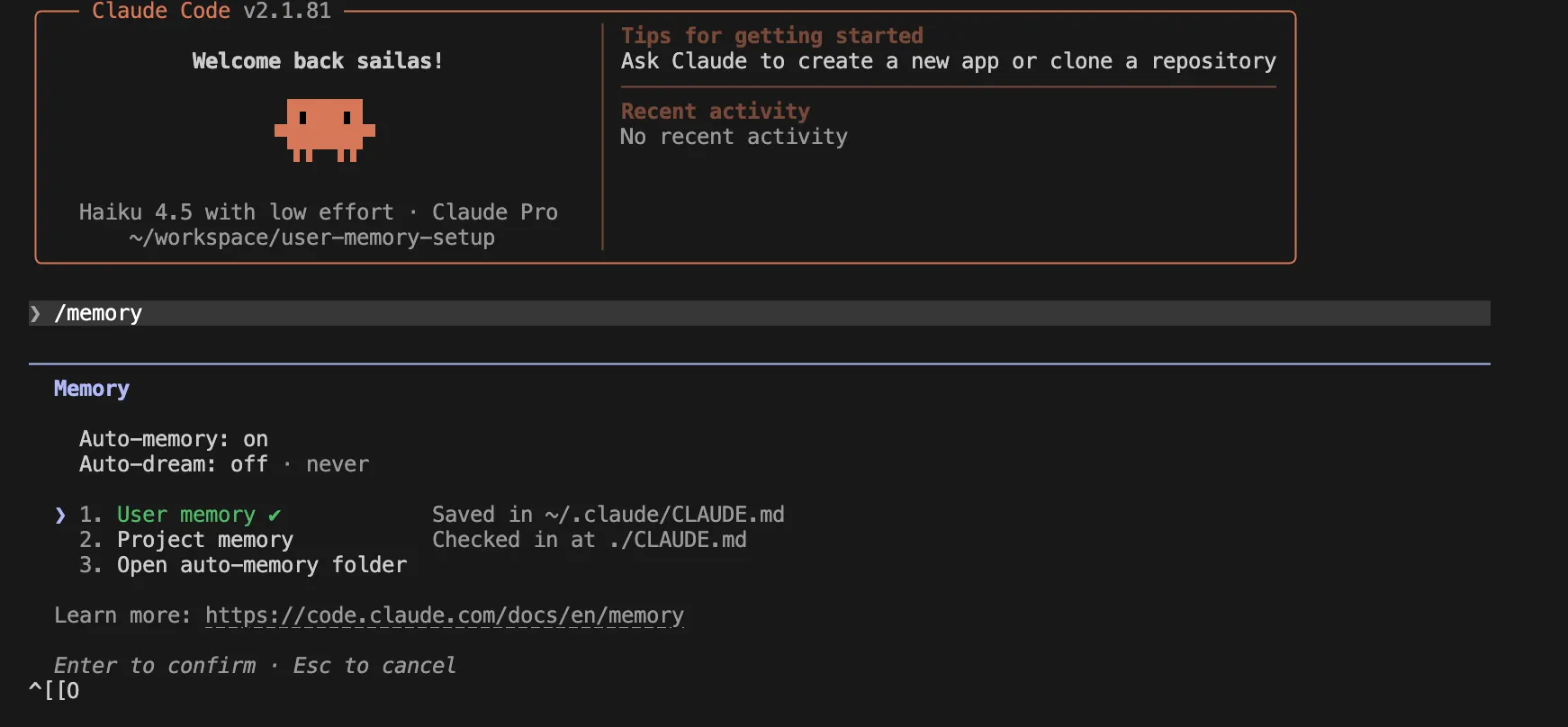The width and height of the screenshot is (1568, 727).
Task: Click the Auto-dream off status line
Action: (173, 464)
